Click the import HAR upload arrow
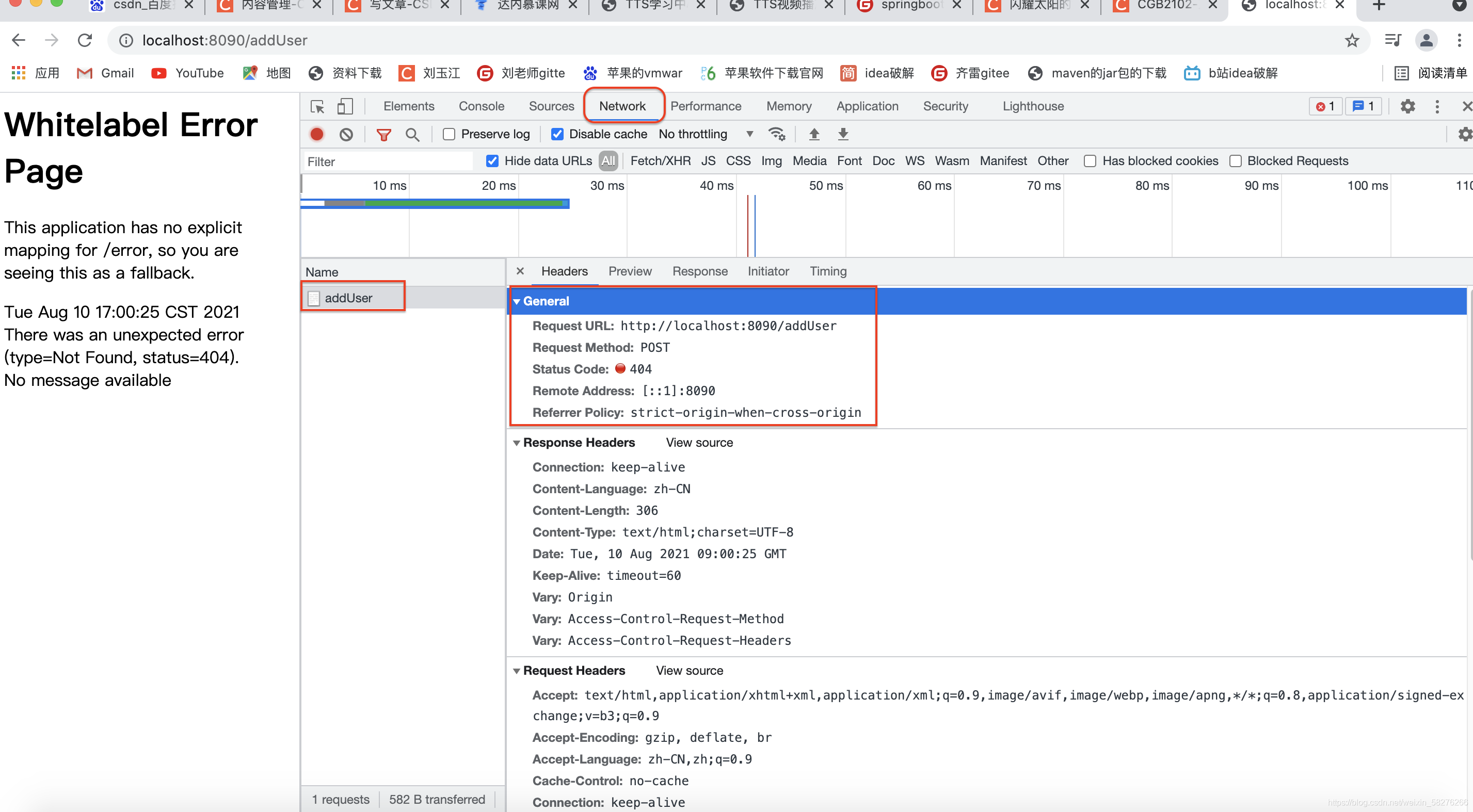This screenshot has height=812, width=1473. (814, 134)
